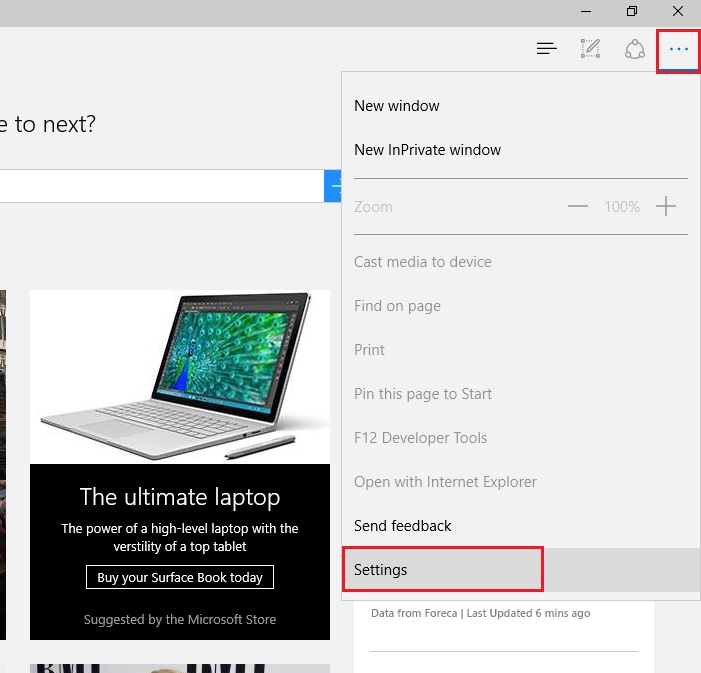Click Send feedback menu entry
This screenshot has width=701, height=673.
(x=521, y=526)
